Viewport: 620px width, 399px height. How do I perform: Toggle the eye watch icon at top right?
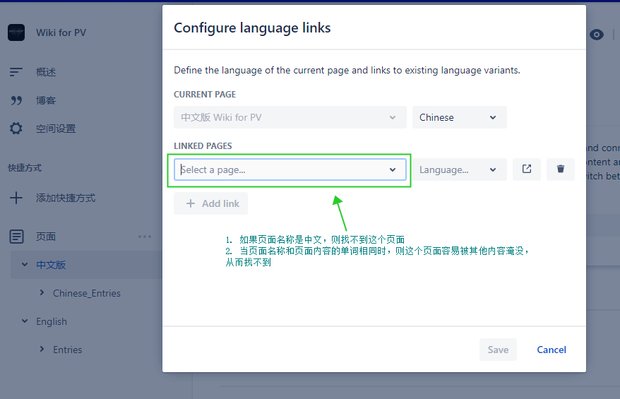pos(596,35)
